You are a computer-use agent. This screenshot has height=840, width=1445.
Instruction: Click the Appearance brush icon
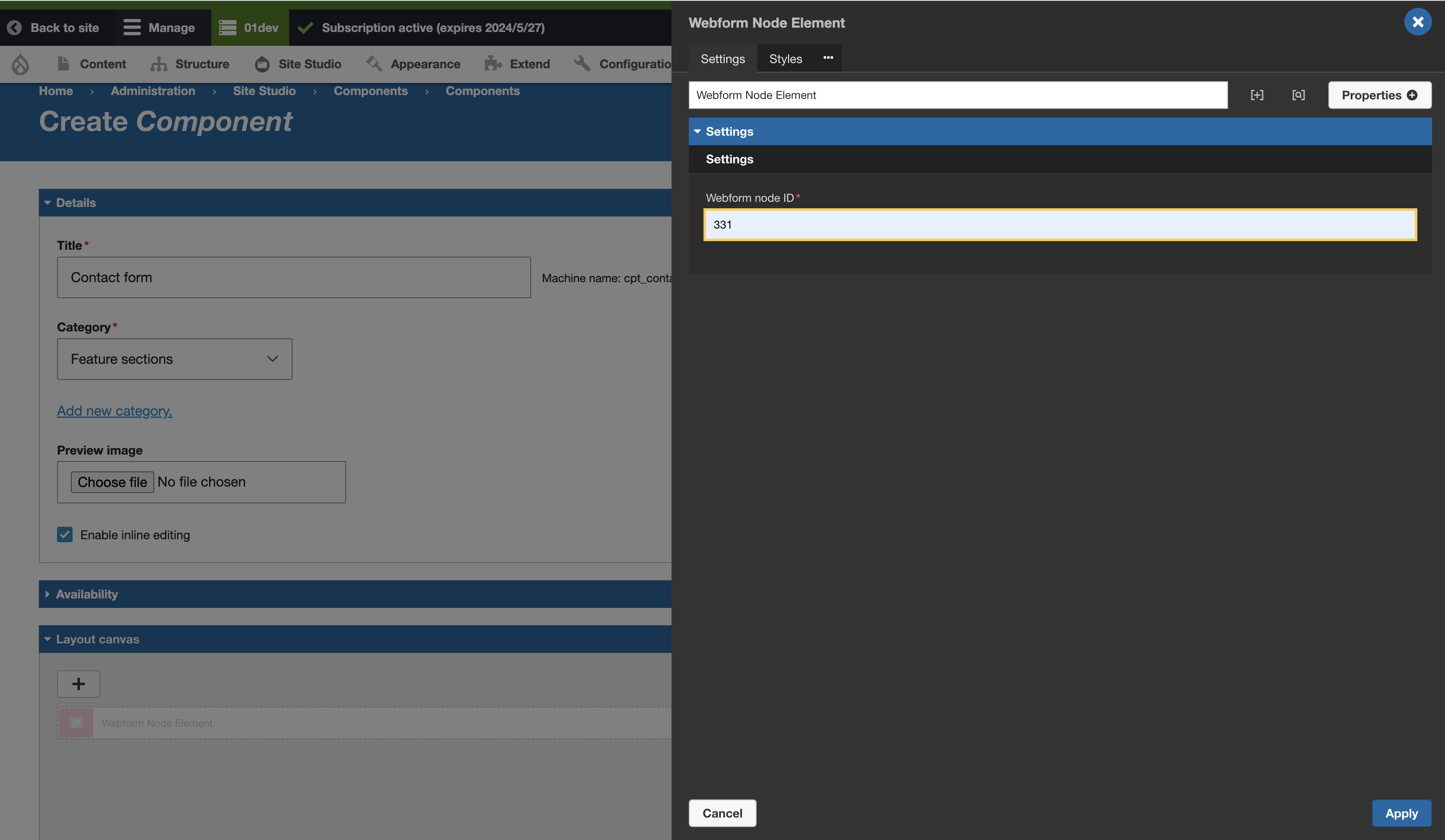tap(374, 64)
